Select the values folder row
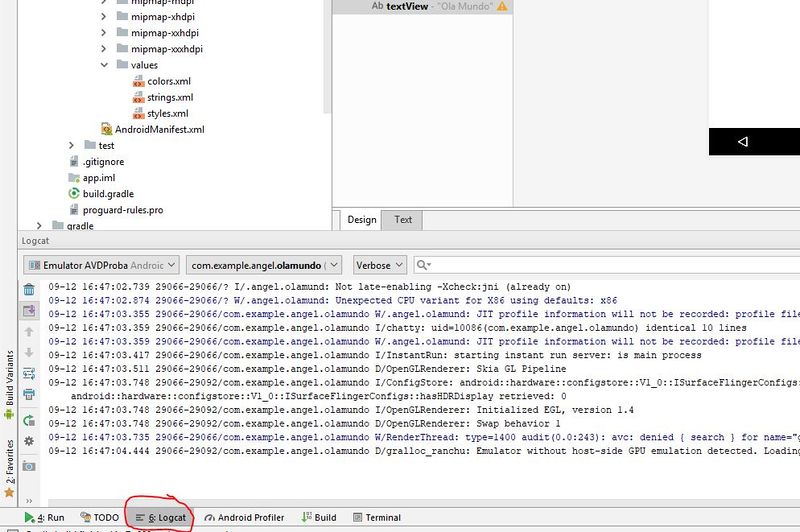 pyautogui.click(x=137, y=65)
